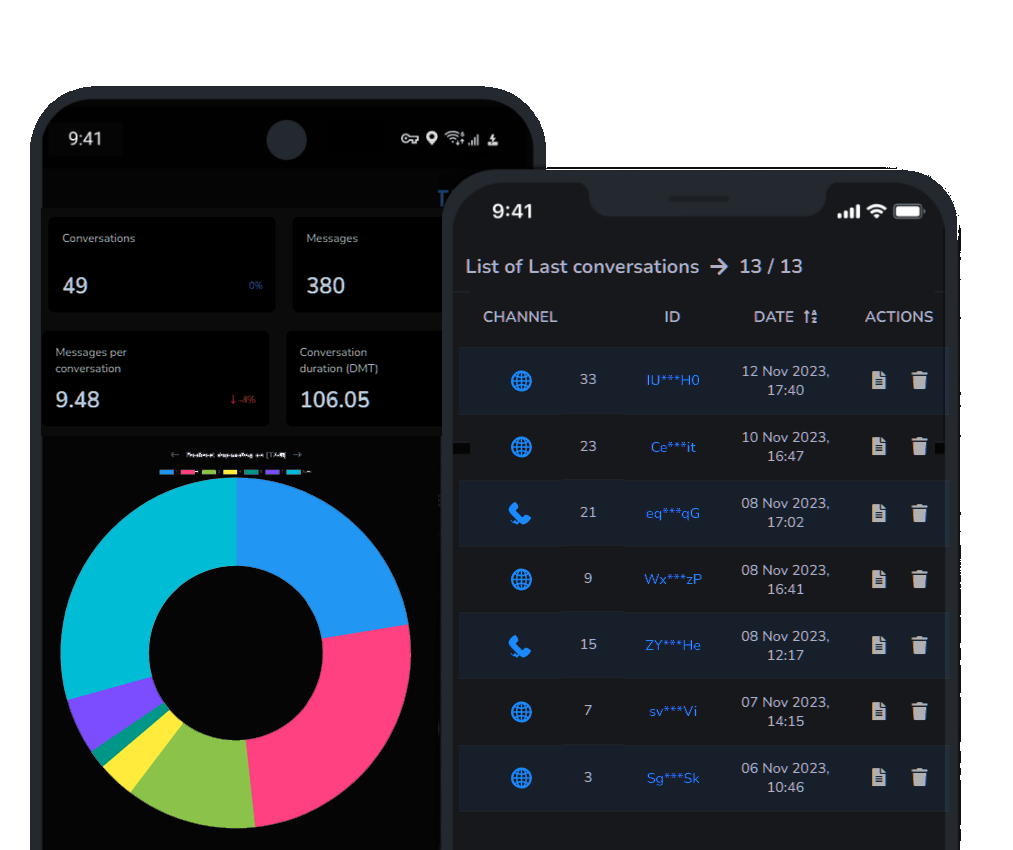Select the phone channel icon for conversation 21
1013x850 pixels.
(520, 513)
